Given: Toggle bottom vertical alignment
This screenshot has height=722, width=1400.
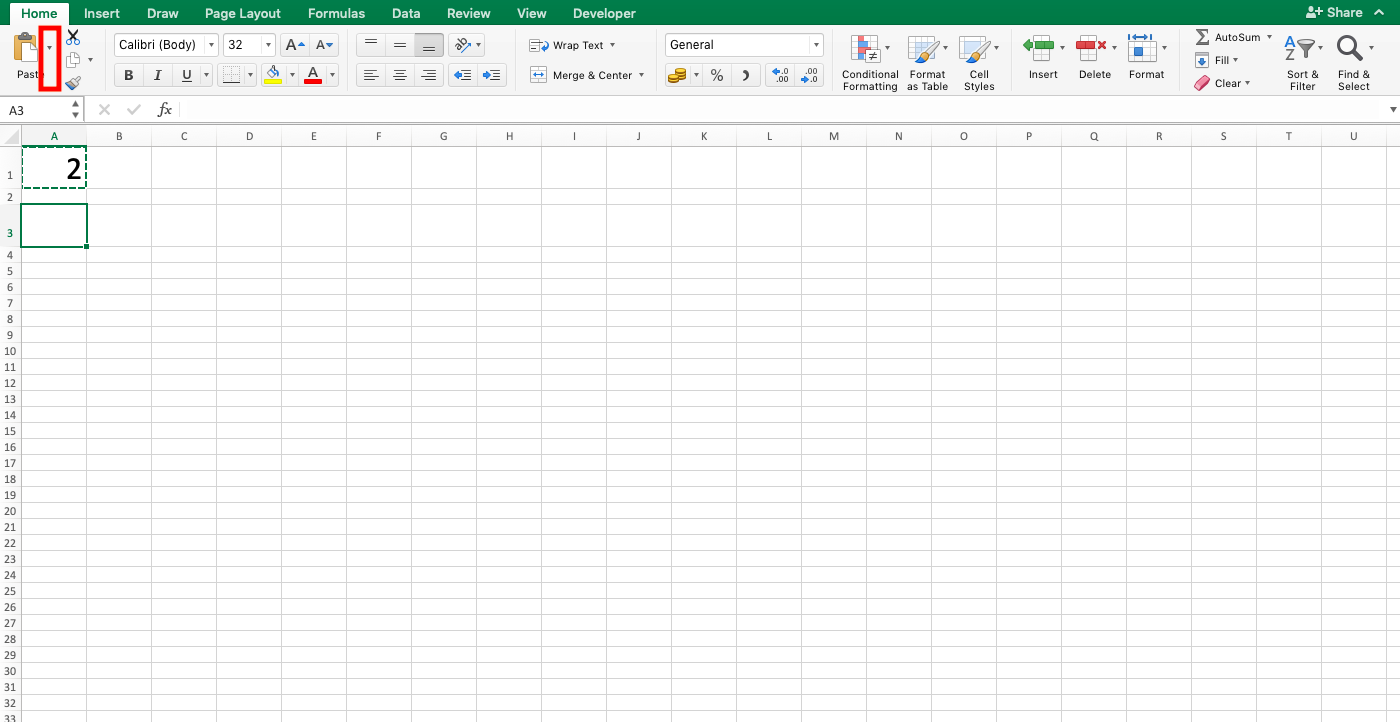Looking at the screenshot, I should [x=429, y=45].
